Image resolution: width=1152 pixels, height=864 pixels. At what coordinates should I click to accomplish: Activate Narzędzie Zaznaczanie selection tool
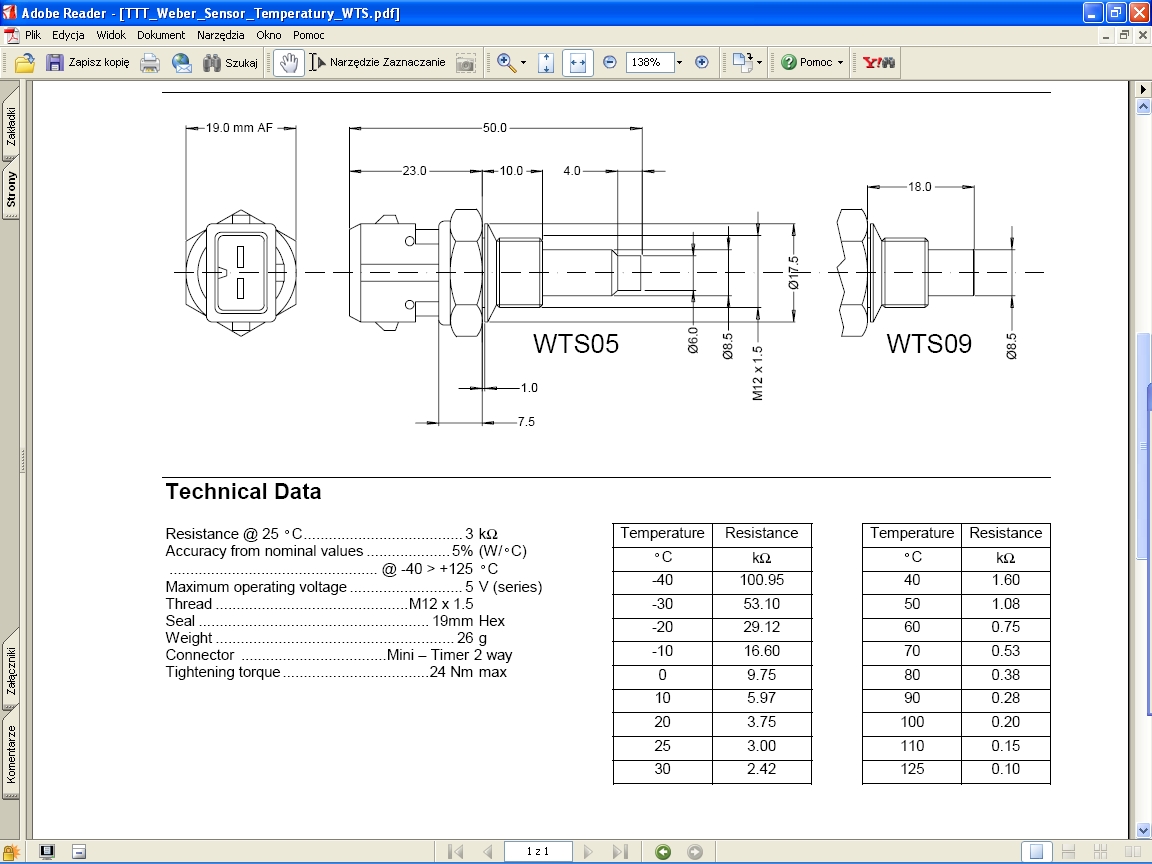(x=378, y=62)
